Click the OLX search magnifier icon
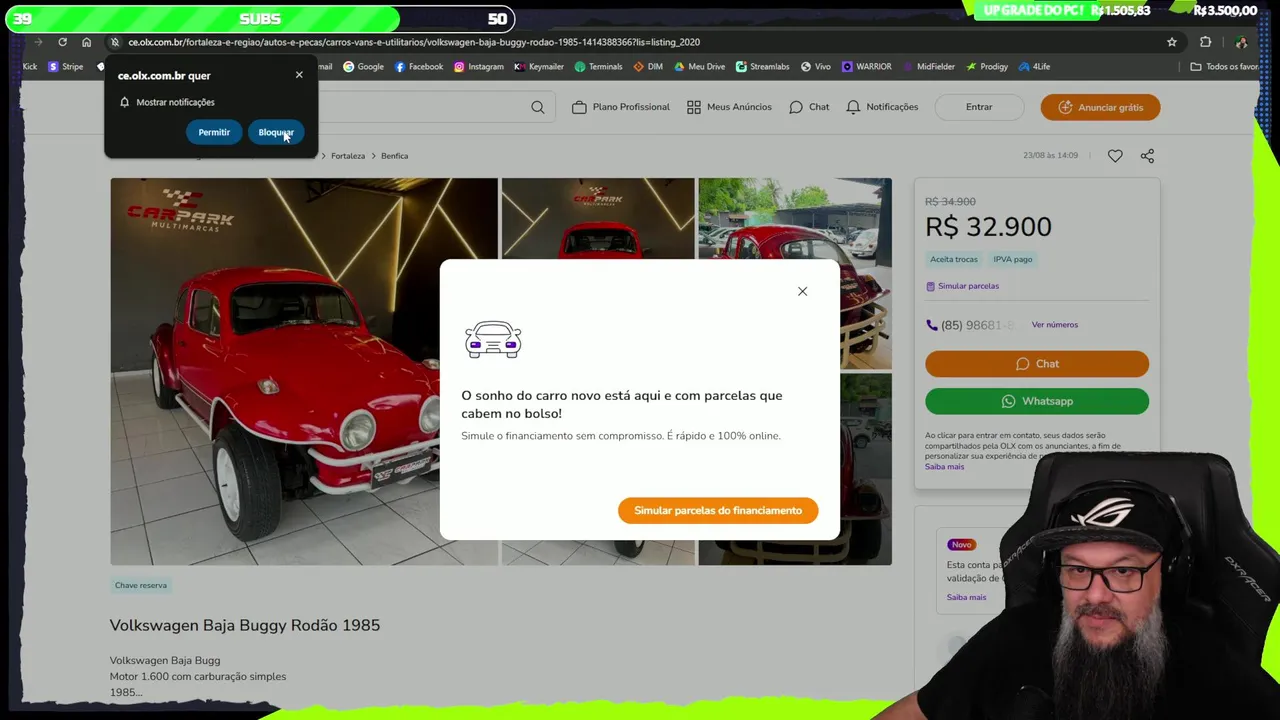1280x720 pixels. point(538,107)
